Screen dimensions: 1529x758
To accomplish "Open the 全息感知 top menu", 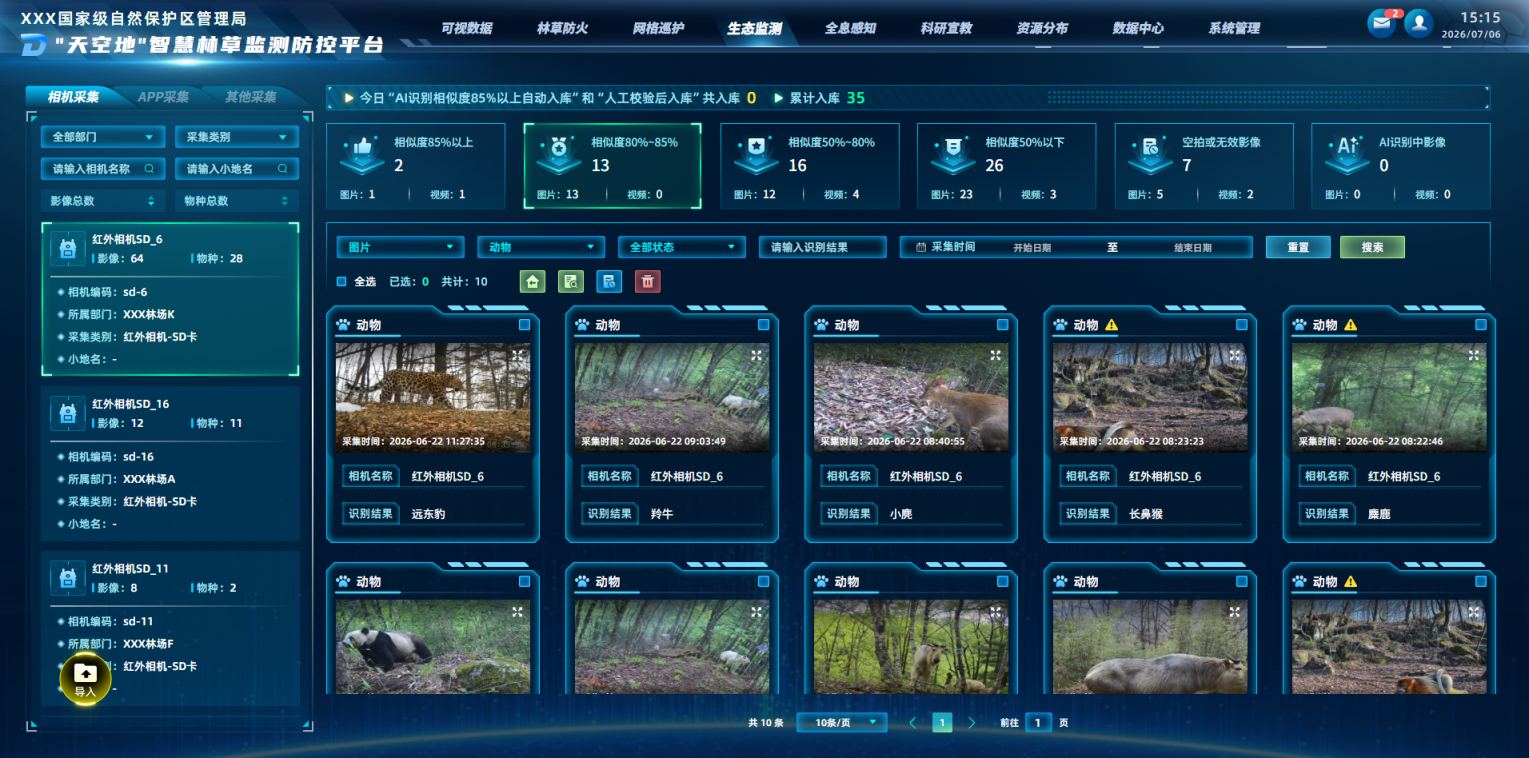I will pyautogui.click(x=851, y=28).
